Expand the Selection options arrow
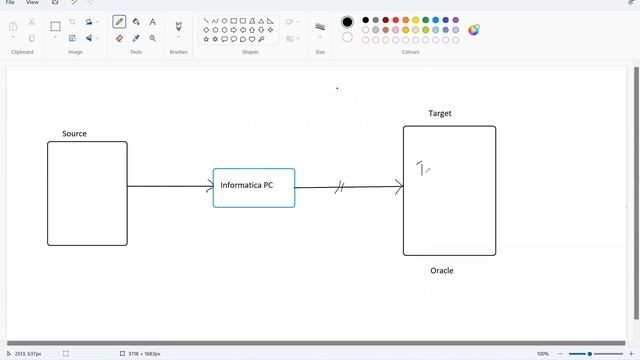The image size is (640, 360). (x=55, y=38)
